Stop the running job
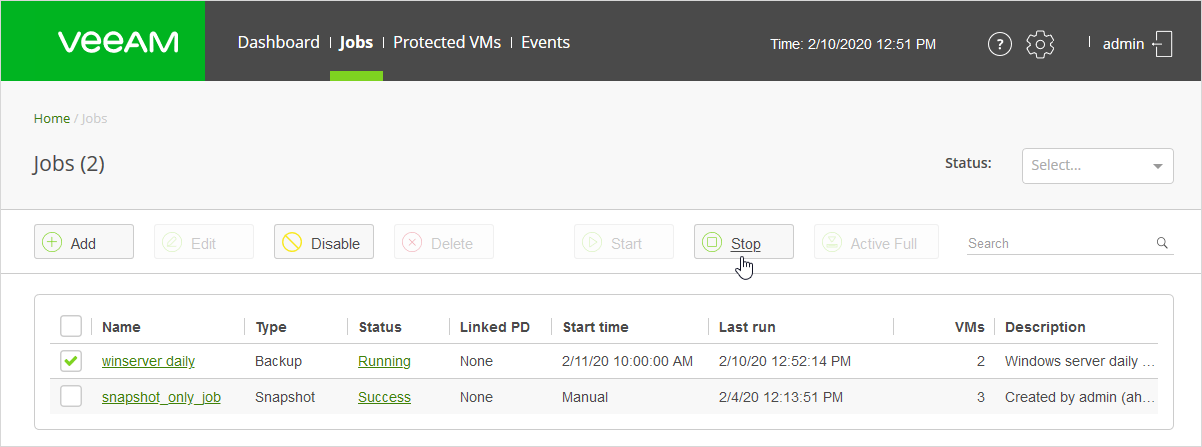This screenshot has height=447, width=1202. click(743, 243)
